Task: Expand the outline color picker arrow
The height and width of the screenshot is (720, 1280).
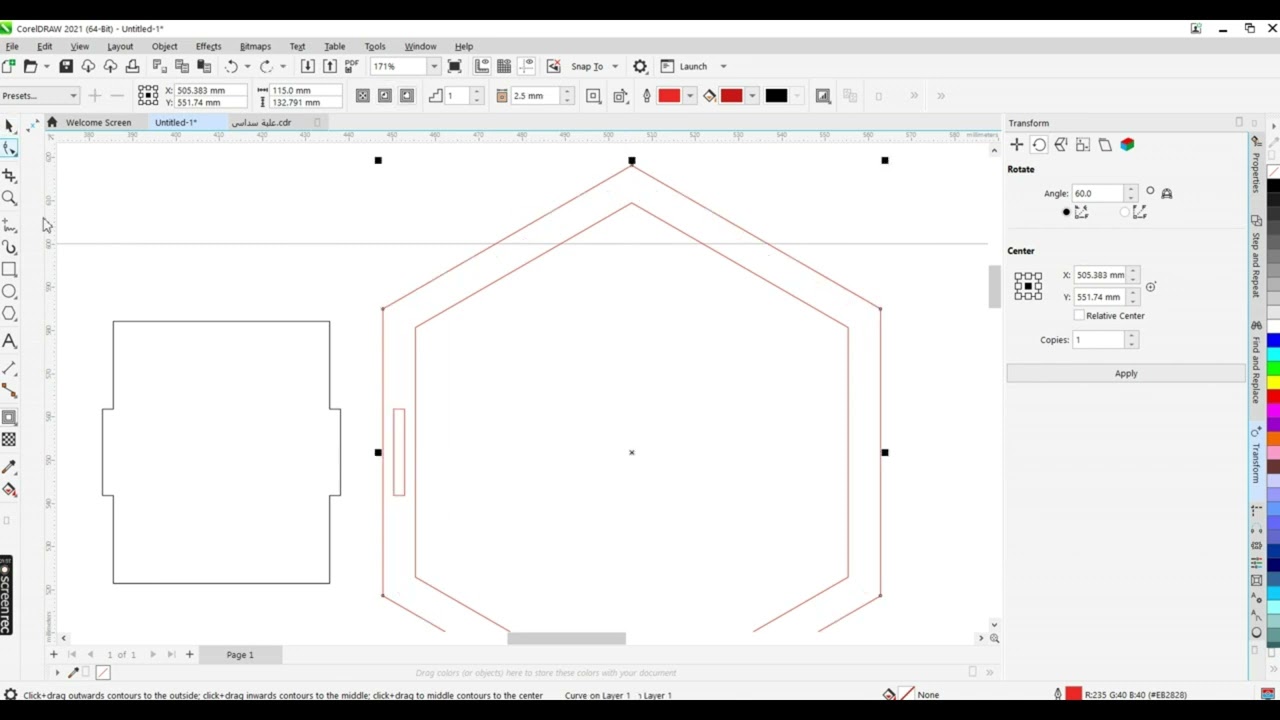Action: coord(689,96)
